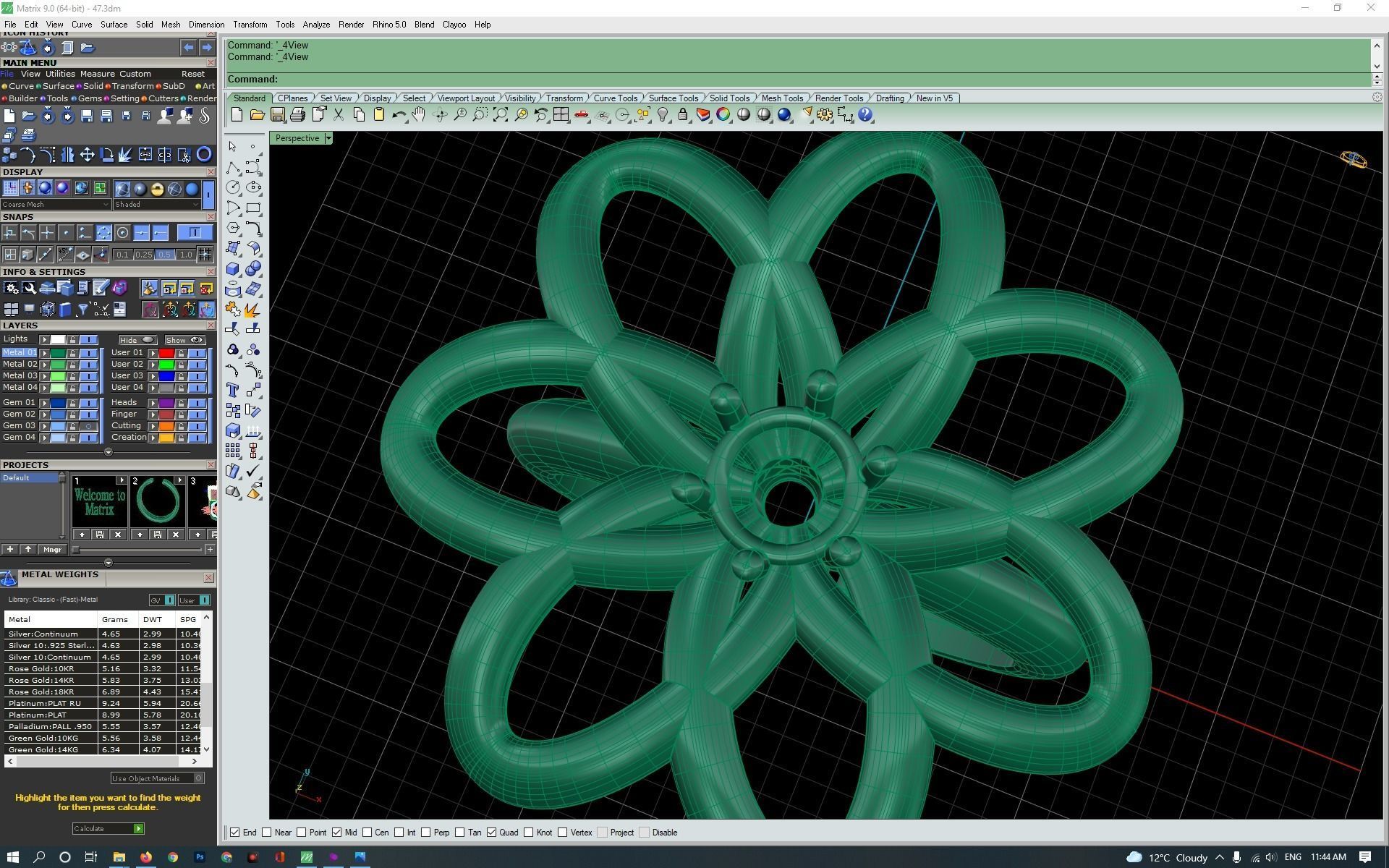Click the blue sphere Render icon
Viewport: 1389px width, 868px height.
tap(784, 115)
